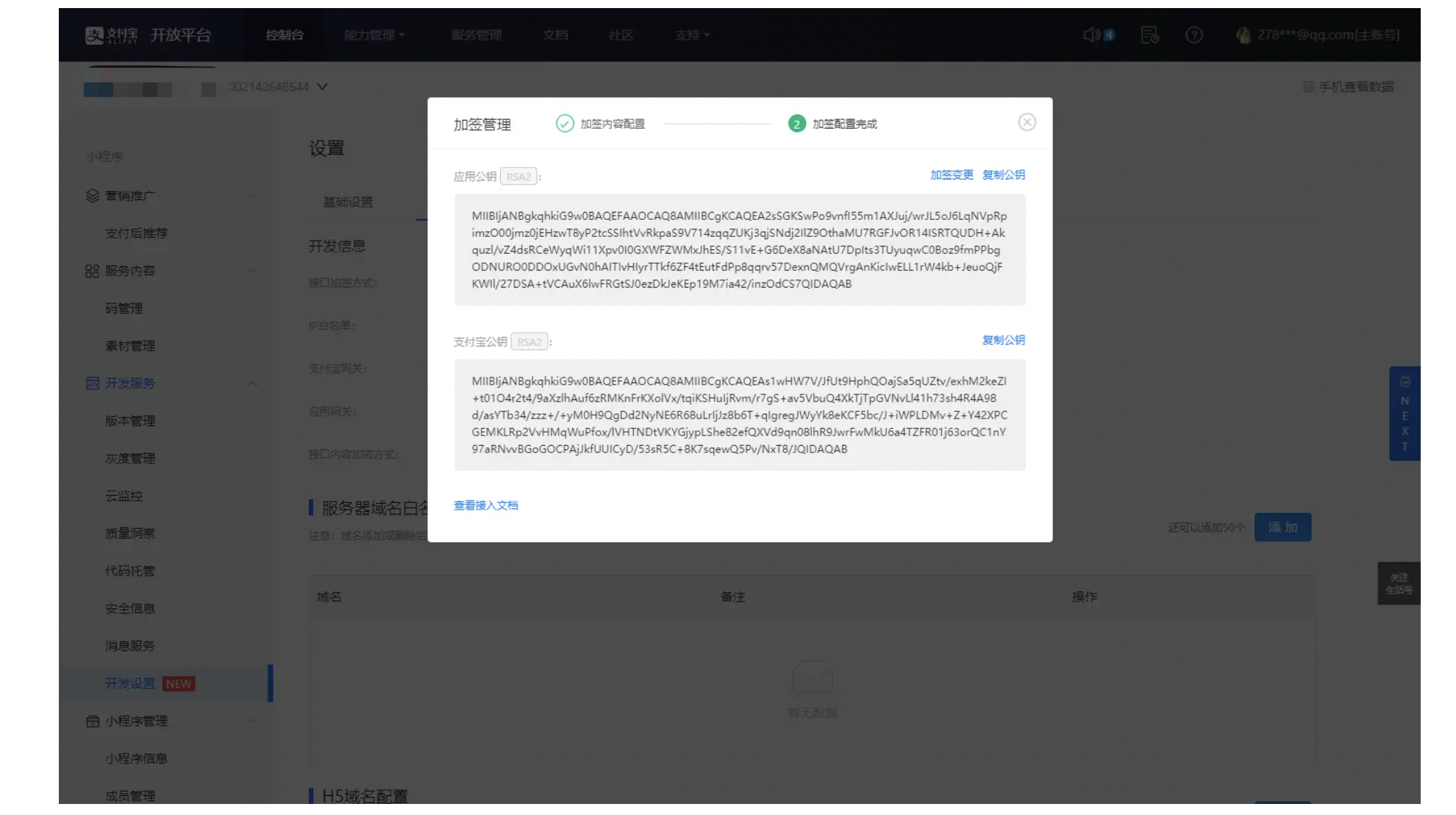Viewport: 1456px width, 815px height.
Task: Click the 服务内容 grid icon
Action: pyautogui.click(x=93, y=271)
